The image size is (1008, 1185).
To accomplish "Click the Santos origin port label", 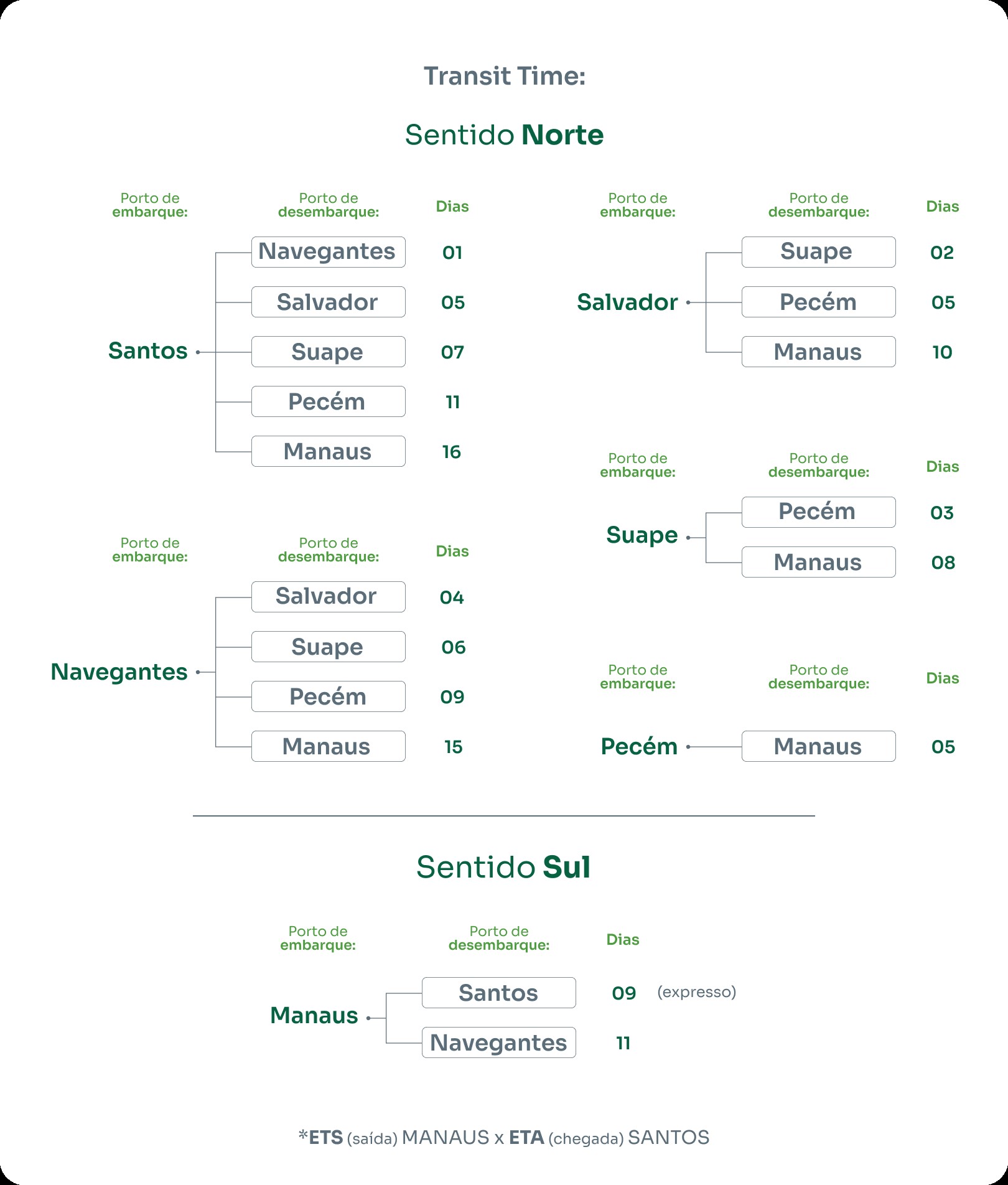I will point(148,351).
